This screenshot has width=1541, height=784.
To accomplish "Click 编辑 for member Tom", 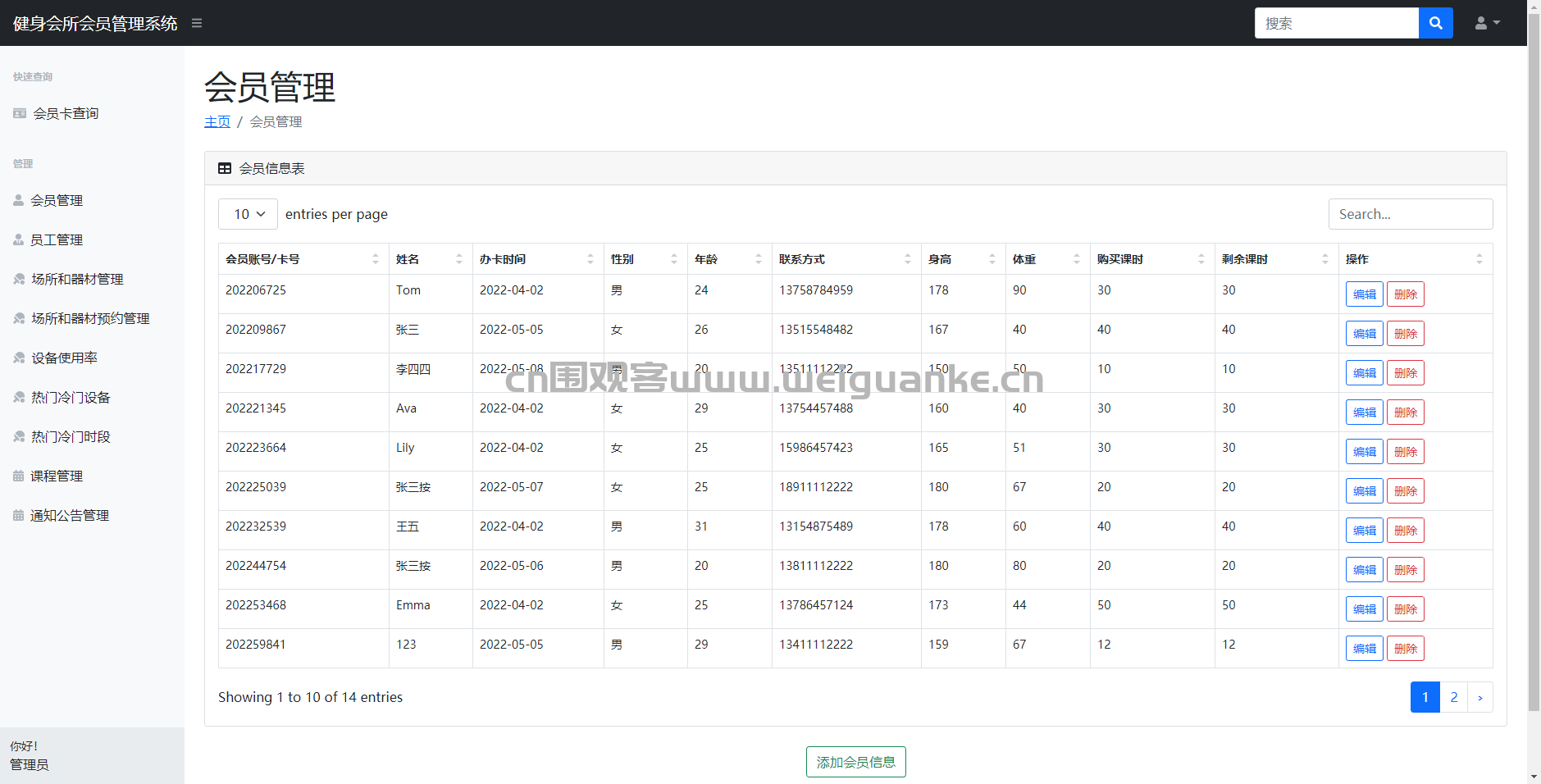I will [1365, 294].
